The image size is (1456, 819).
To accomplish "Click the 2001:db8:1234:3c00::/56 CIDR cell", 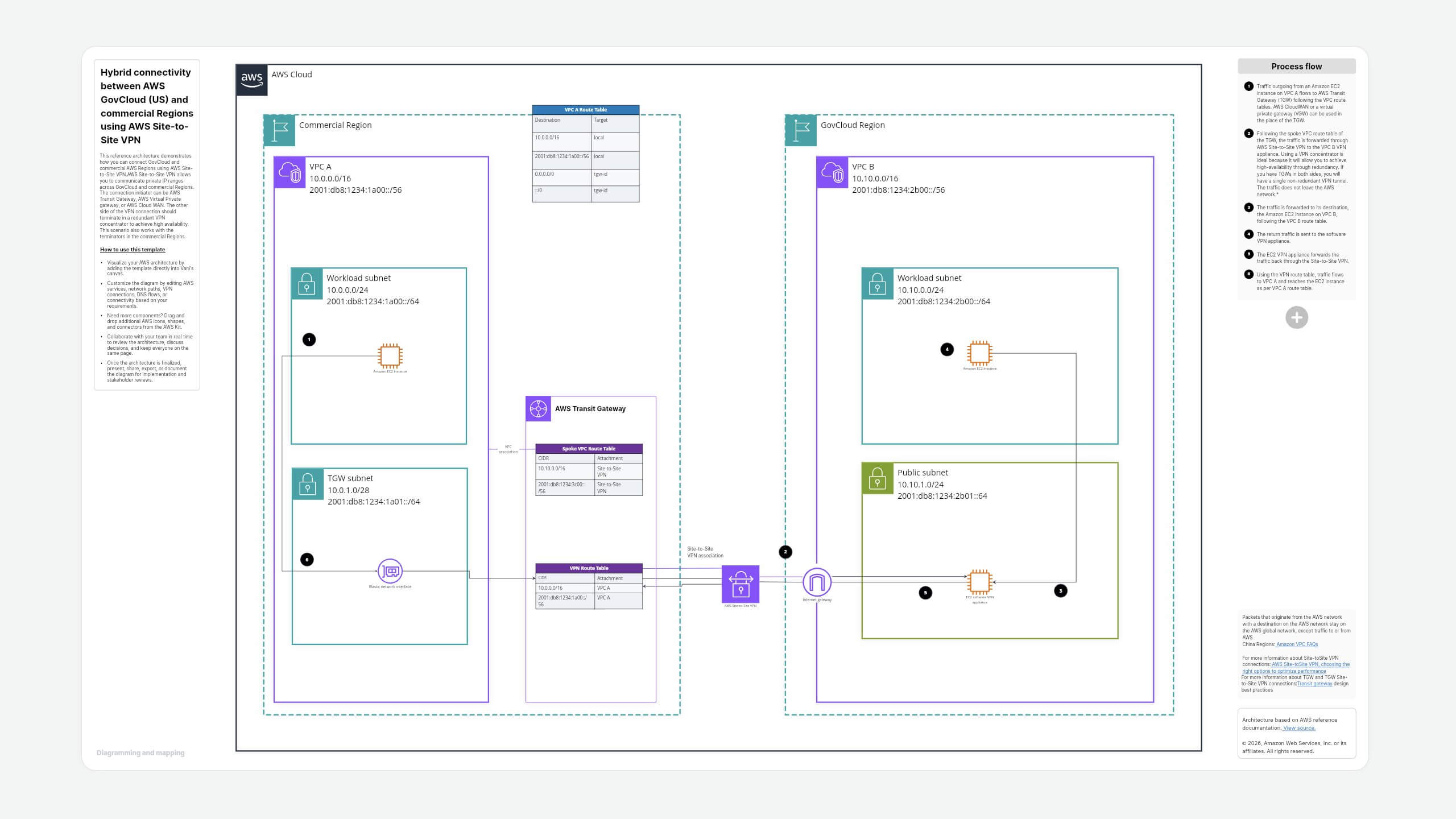I will (565, 487).
